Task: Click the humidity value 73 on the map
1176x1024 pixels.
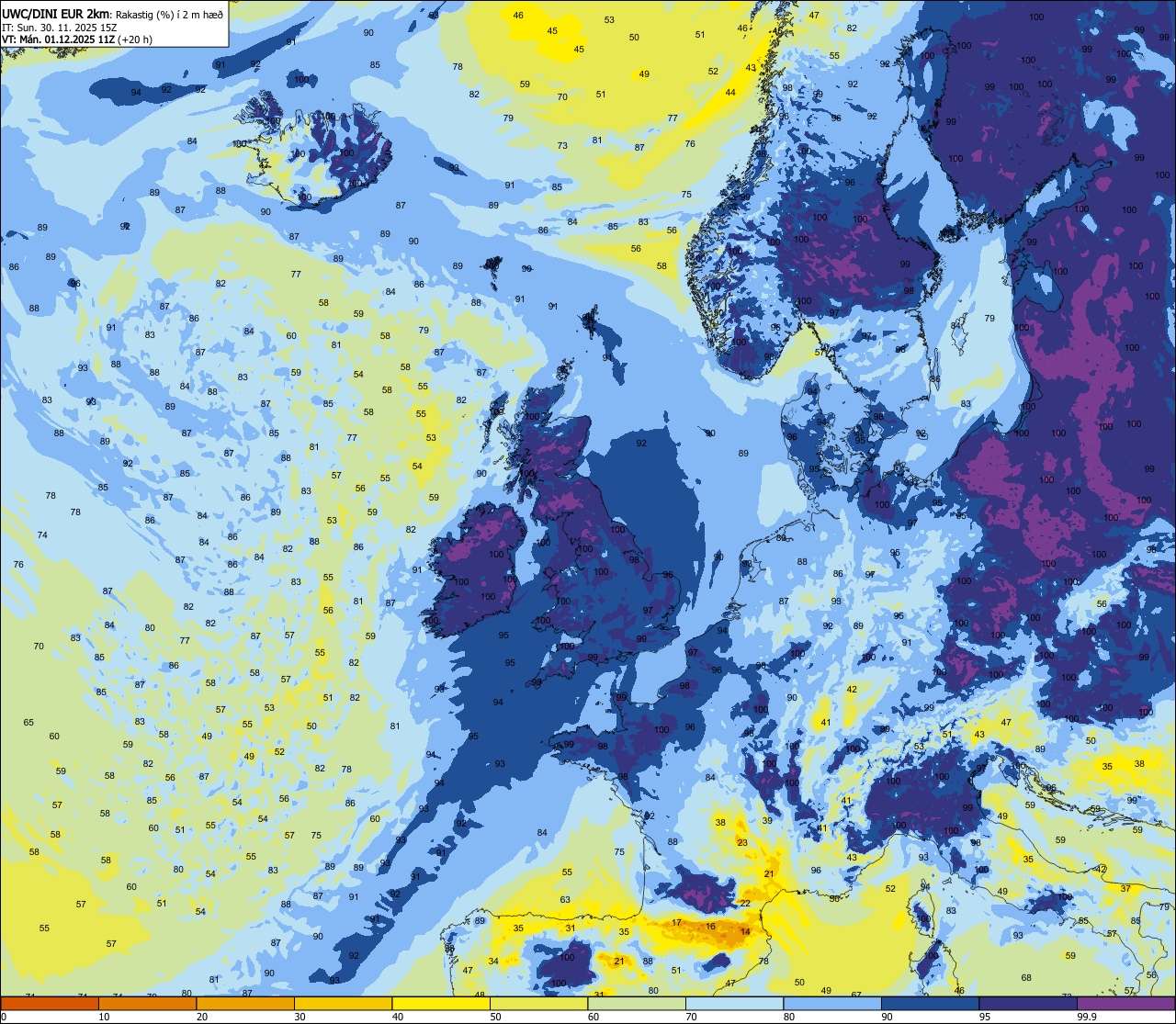Action: 562,145
